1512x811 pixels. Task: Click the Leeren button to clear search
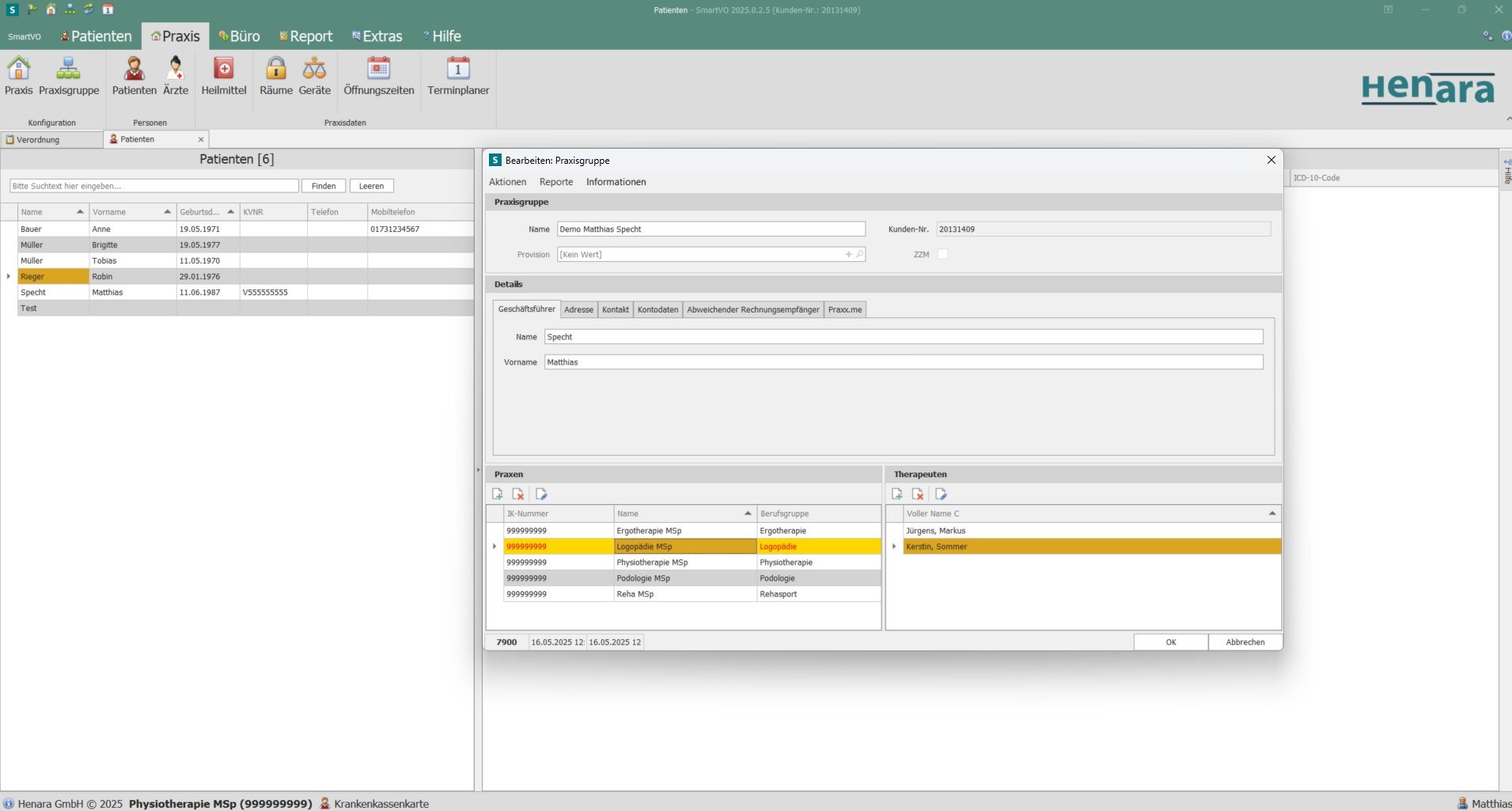[371, 185]
